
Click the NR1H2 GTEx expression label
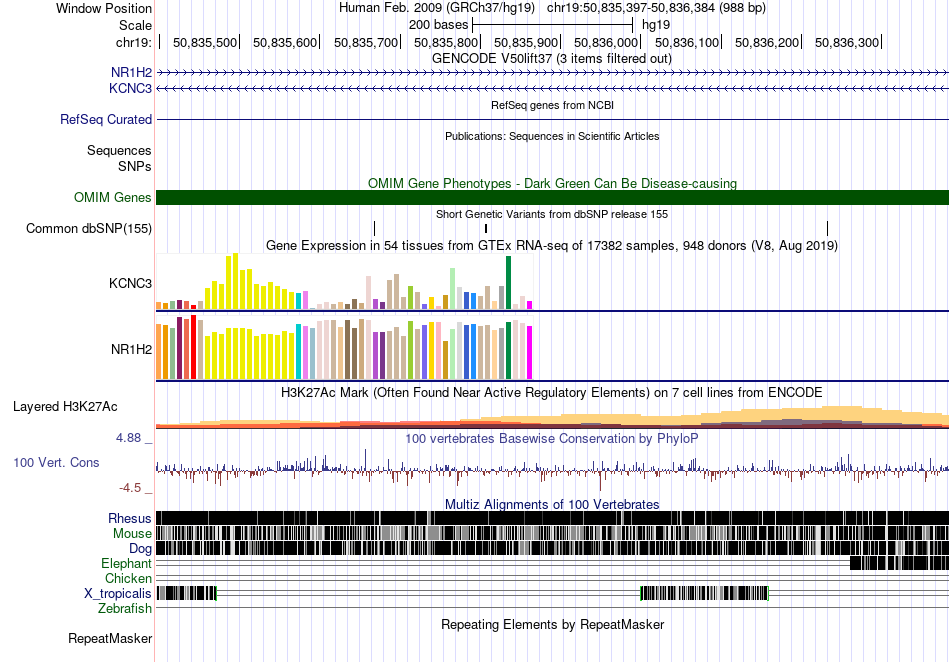[x=131, y=349]
